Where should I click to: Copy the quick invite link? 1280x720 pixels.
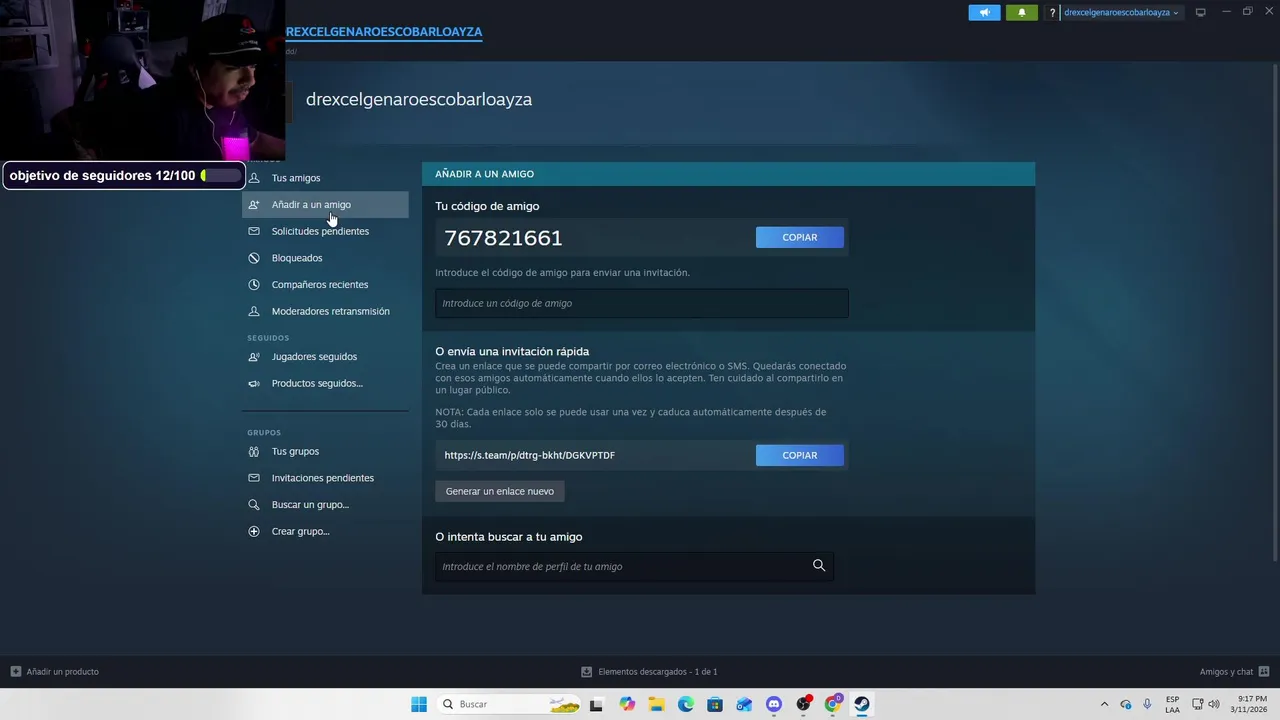[x=800, y=455]
